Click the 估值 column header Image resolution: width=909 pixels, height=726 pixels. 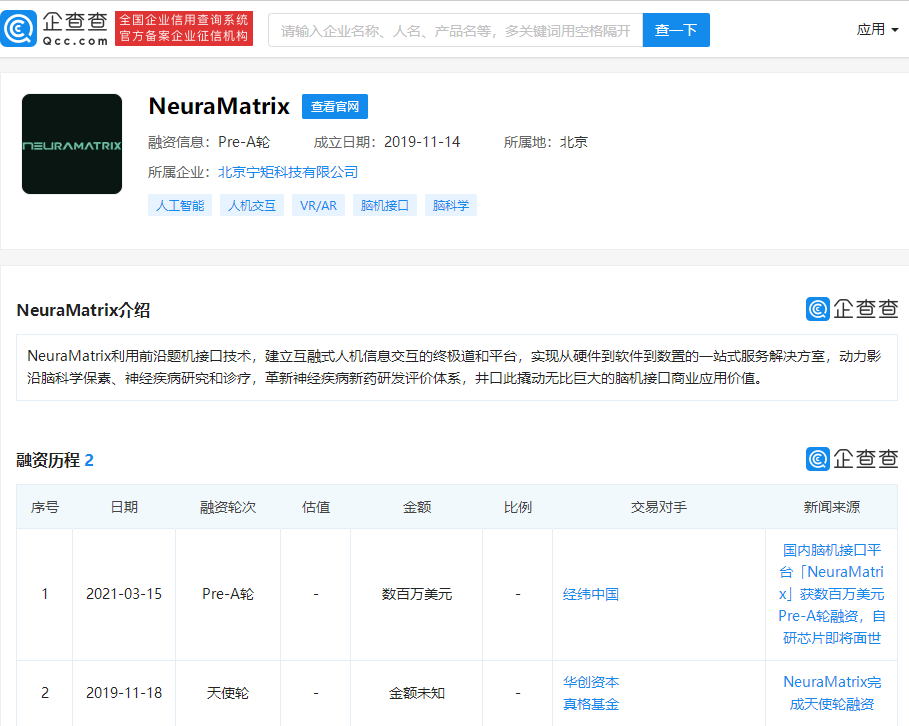click(x=316, y=507)
